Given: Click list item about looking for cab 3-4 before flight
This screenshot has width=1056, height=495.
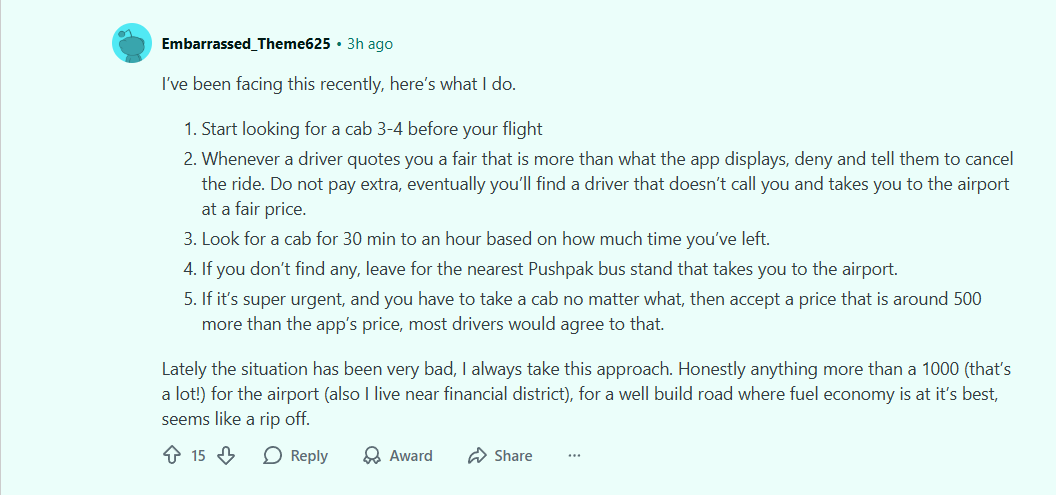Looking at the screenshot, I should pos(372,129).
